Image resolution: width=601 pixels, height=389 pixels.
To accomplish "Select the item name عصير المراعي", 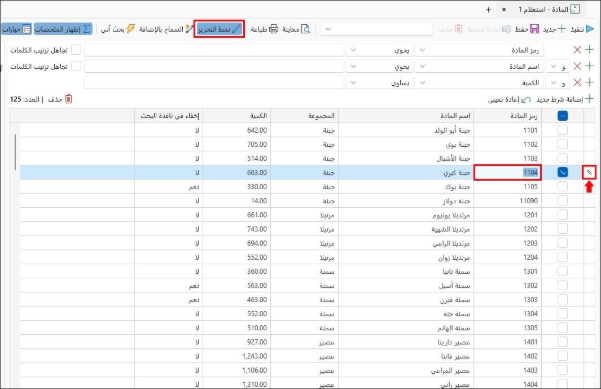I will coord(450,371).
